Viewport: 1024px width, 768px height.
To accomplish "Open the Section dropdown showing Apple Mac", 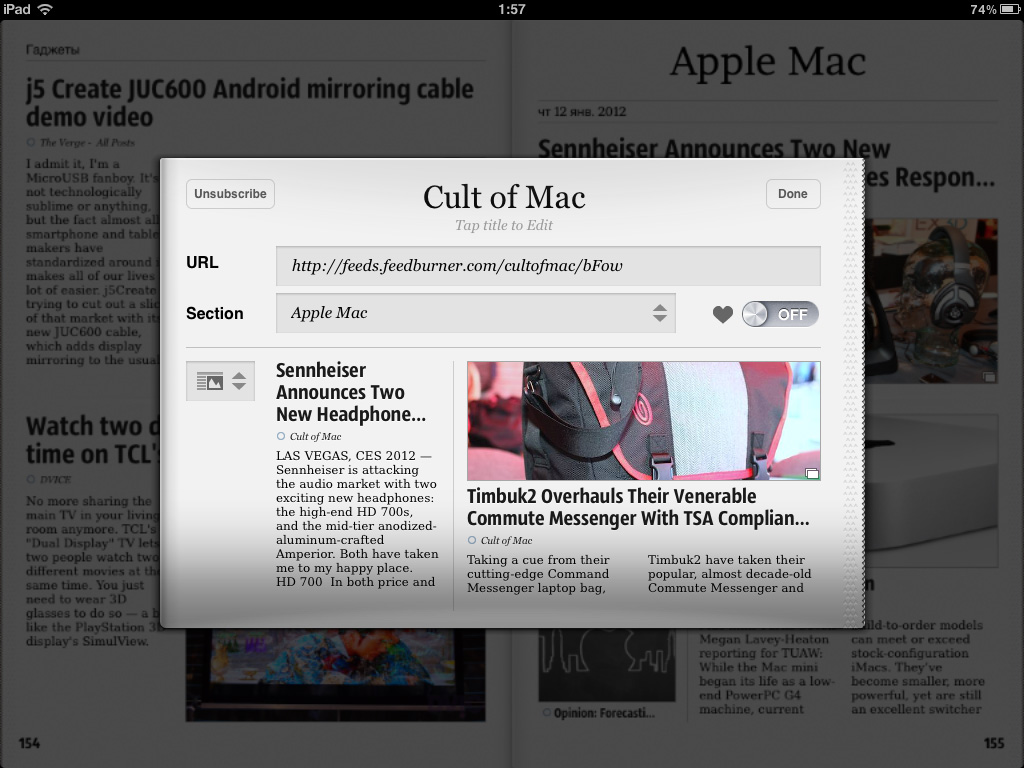I will pos(475,313).
